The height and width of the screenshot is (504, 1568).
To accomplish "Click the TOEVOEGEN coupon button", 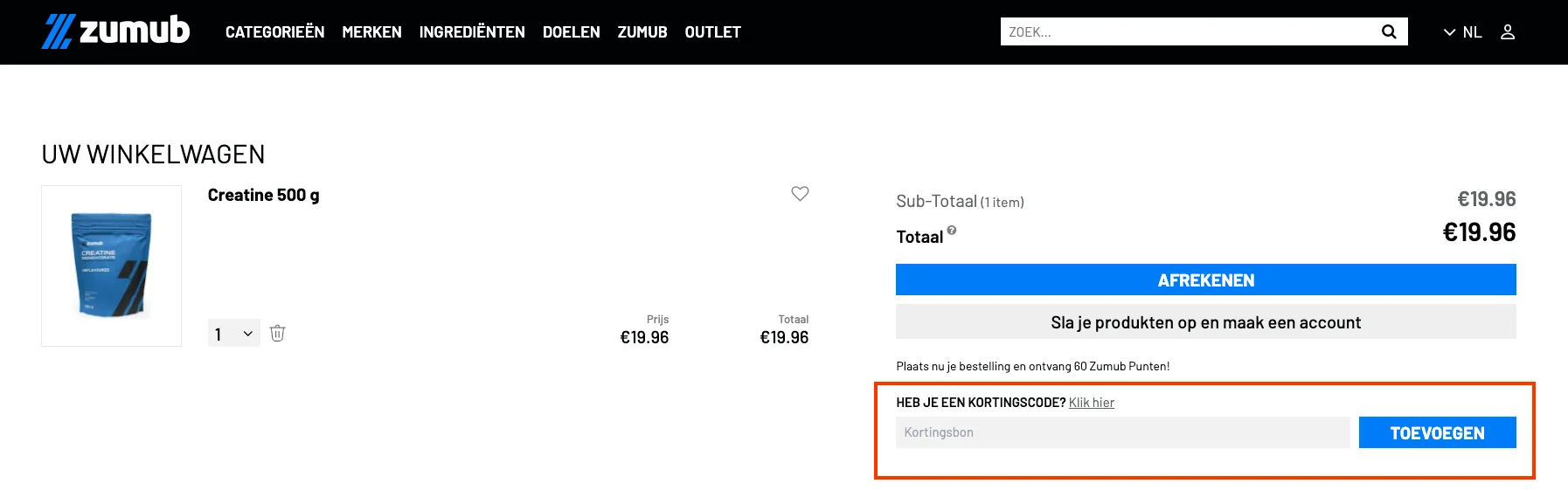I will (1438, 432).
